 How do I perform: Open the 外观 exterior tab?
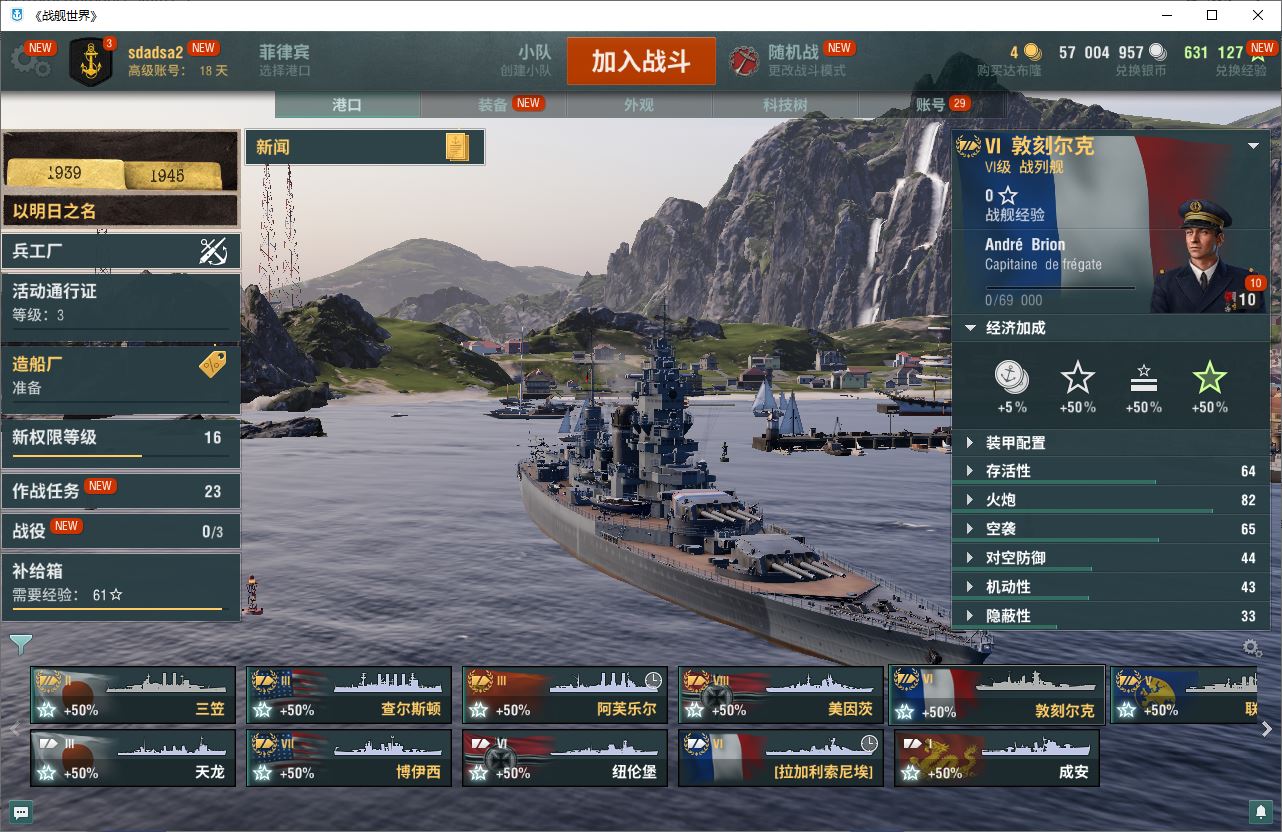(639, 104)
